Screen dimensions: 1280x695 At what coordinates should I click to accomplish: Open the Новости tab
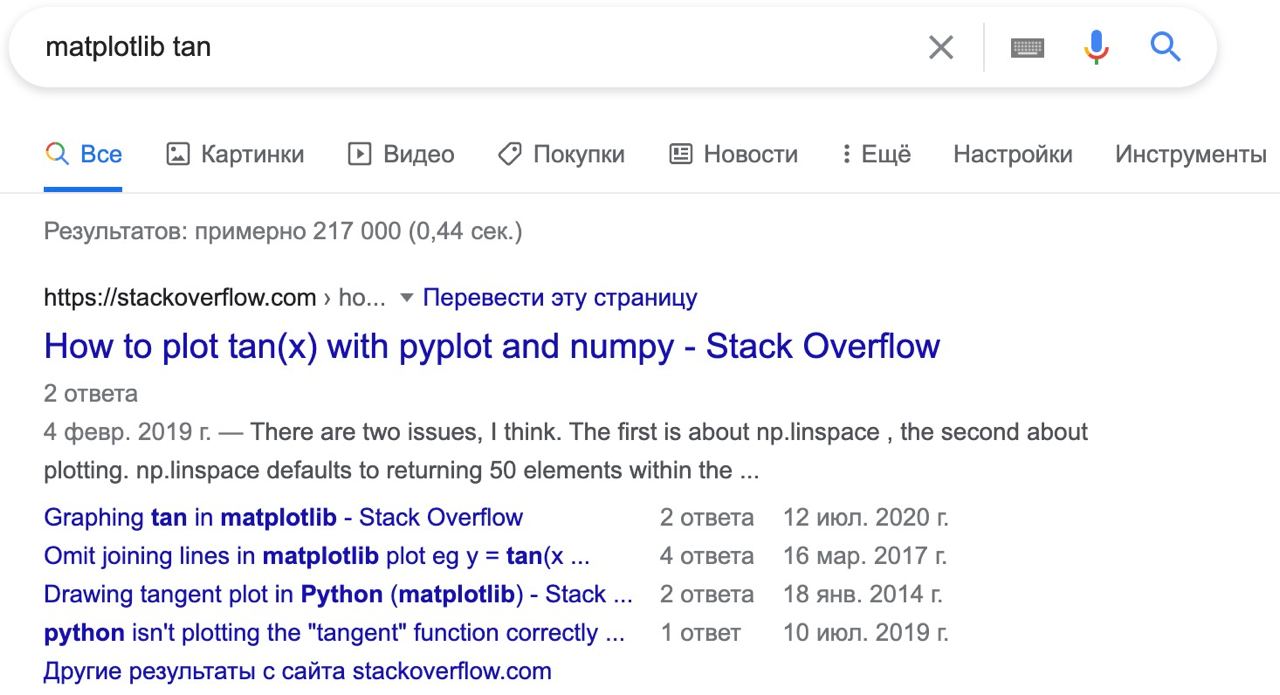tap(733, 155)
